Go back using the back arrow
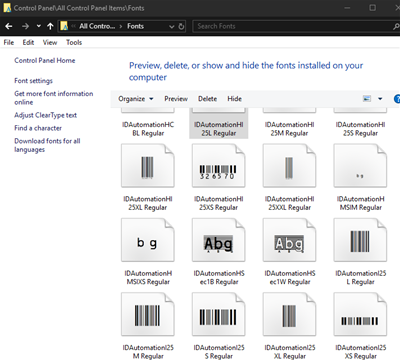The image size is (400, 360). pos(9,26)
